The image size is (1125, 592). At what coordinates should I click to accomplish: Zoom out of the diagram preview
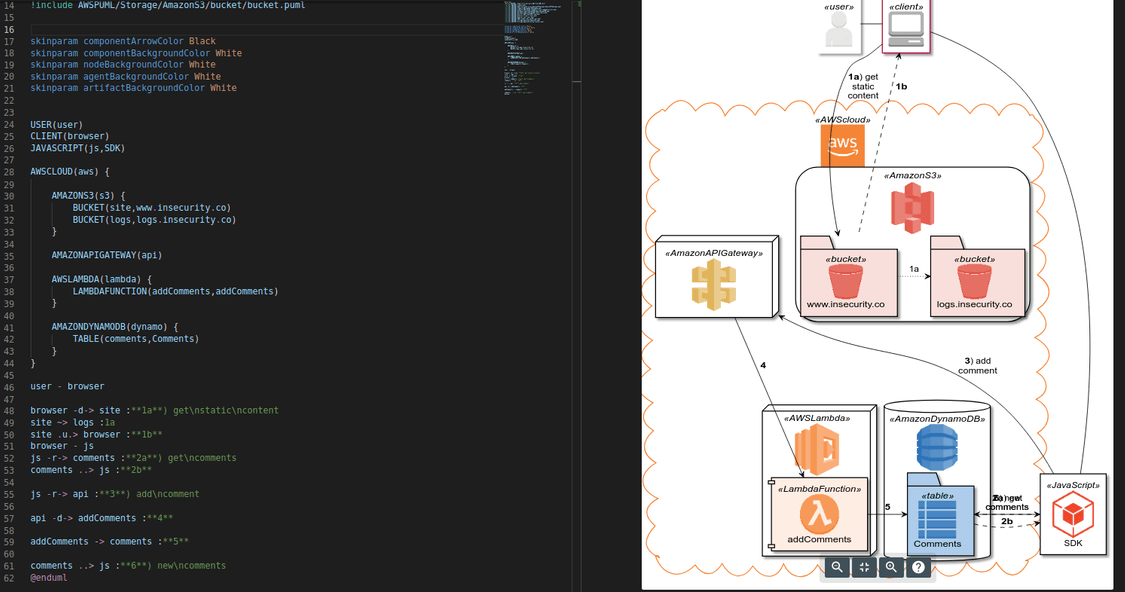click(837, 567)
